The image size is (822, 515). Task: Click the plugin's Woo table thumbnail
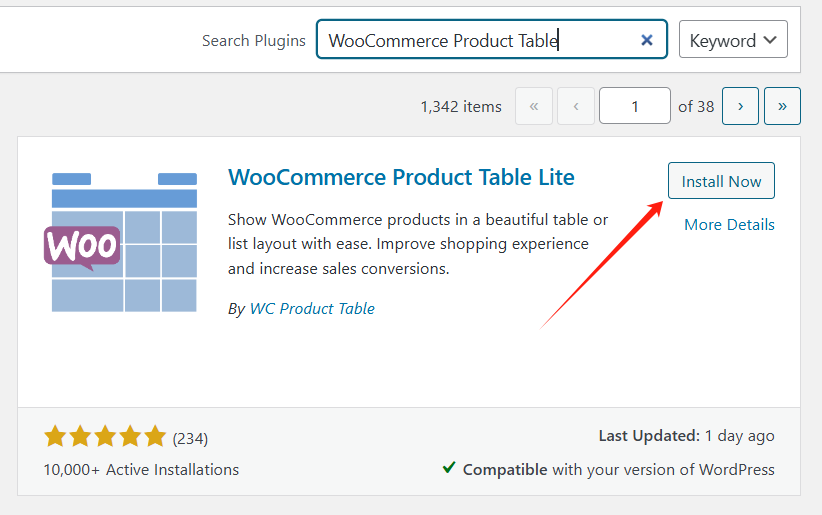point(124,242)
